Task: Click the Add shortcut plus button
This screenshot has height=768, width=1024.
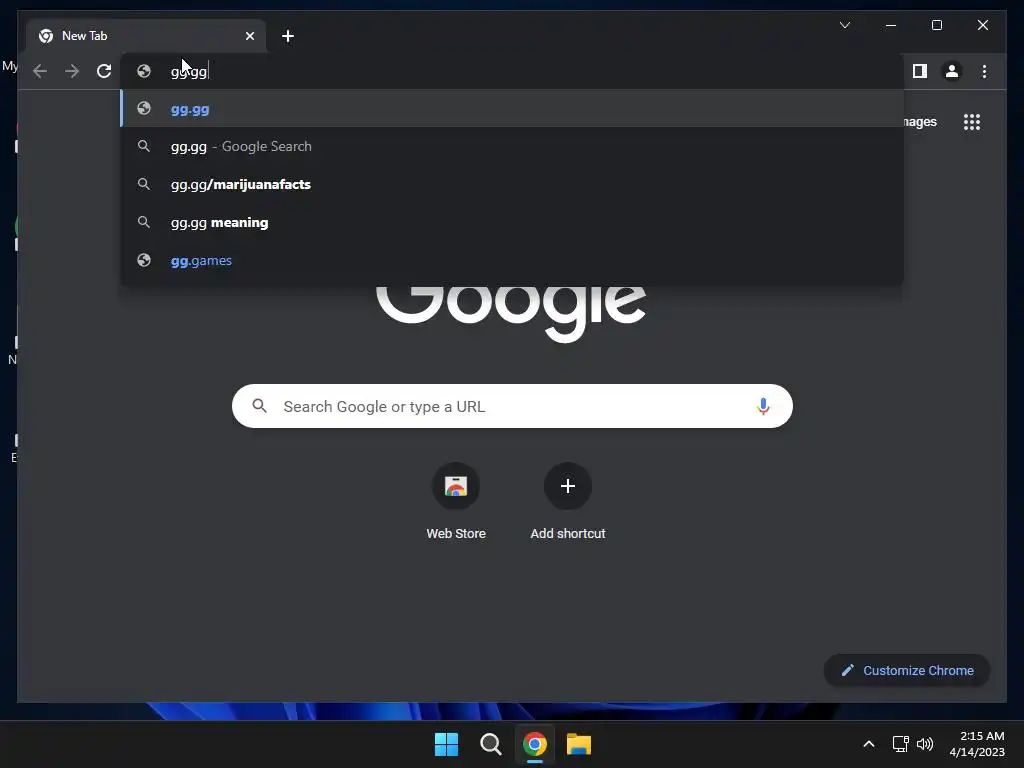Action: pos(568,486)
